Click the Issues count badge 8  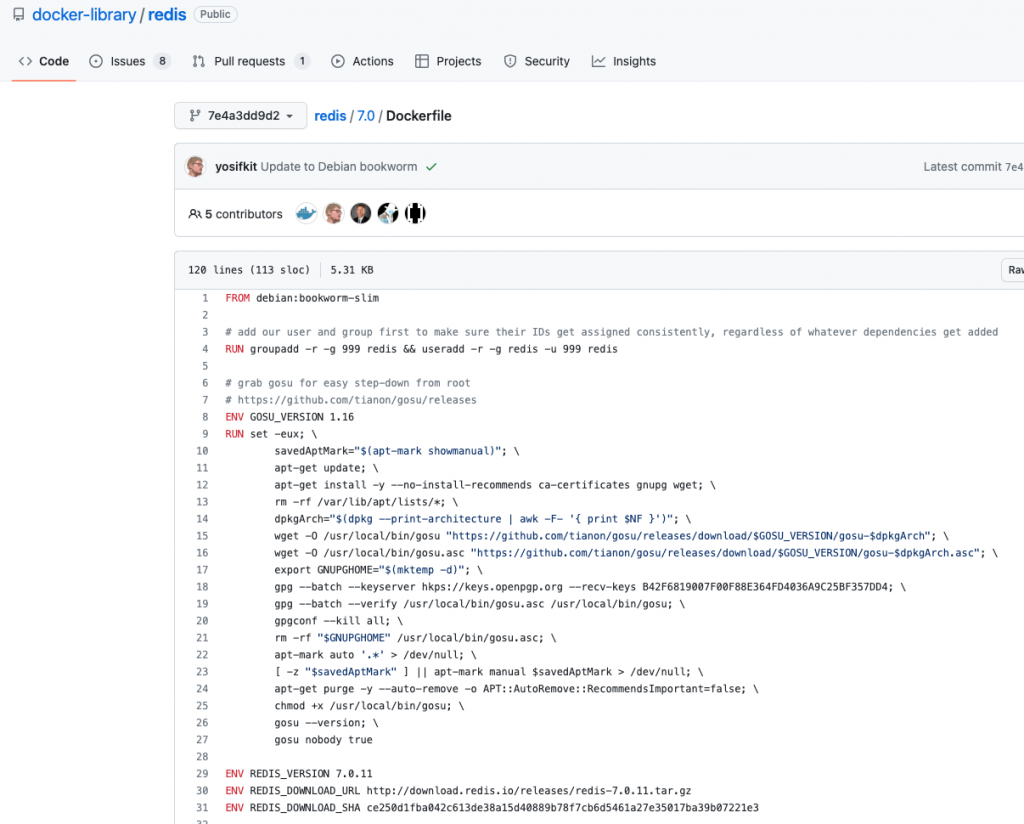[x=162, y=61]
